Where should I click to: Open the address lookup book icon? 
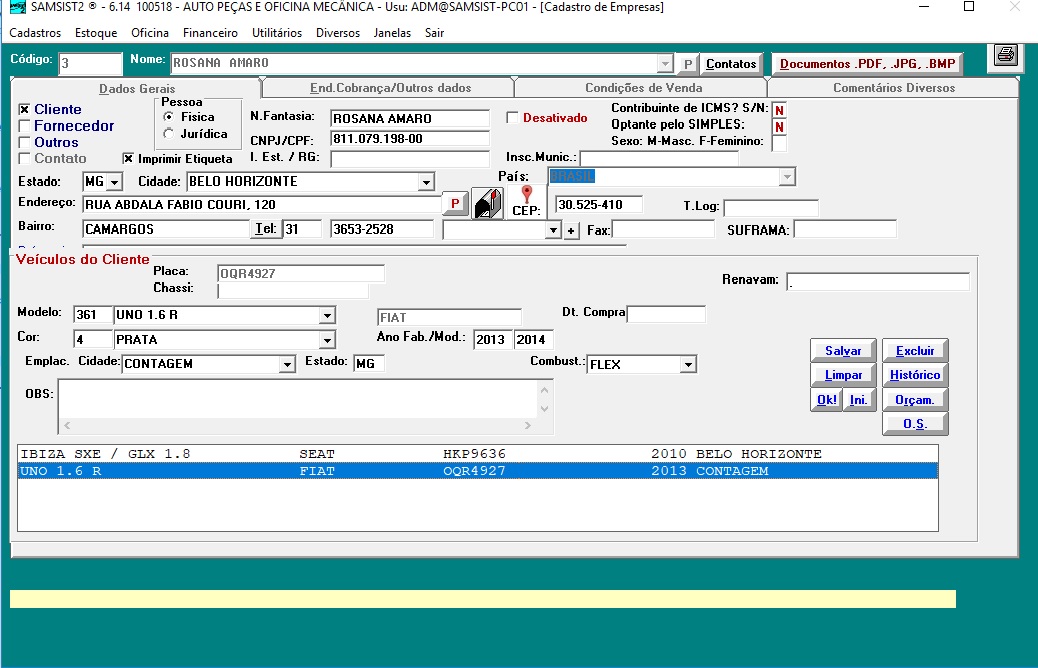[487, 203]
